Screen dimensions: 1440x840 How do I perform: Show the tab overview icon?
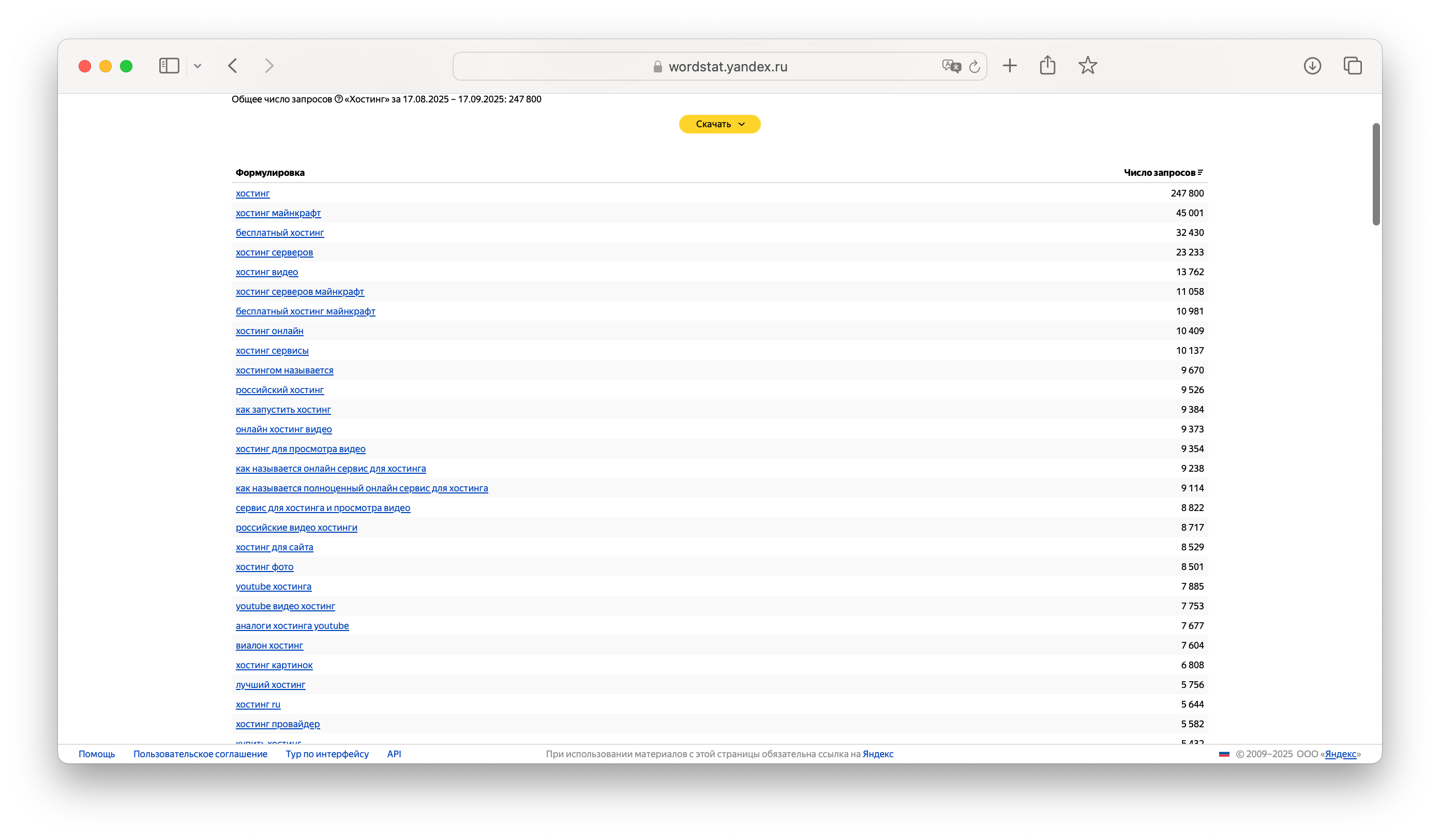[x=1352, y=66]
